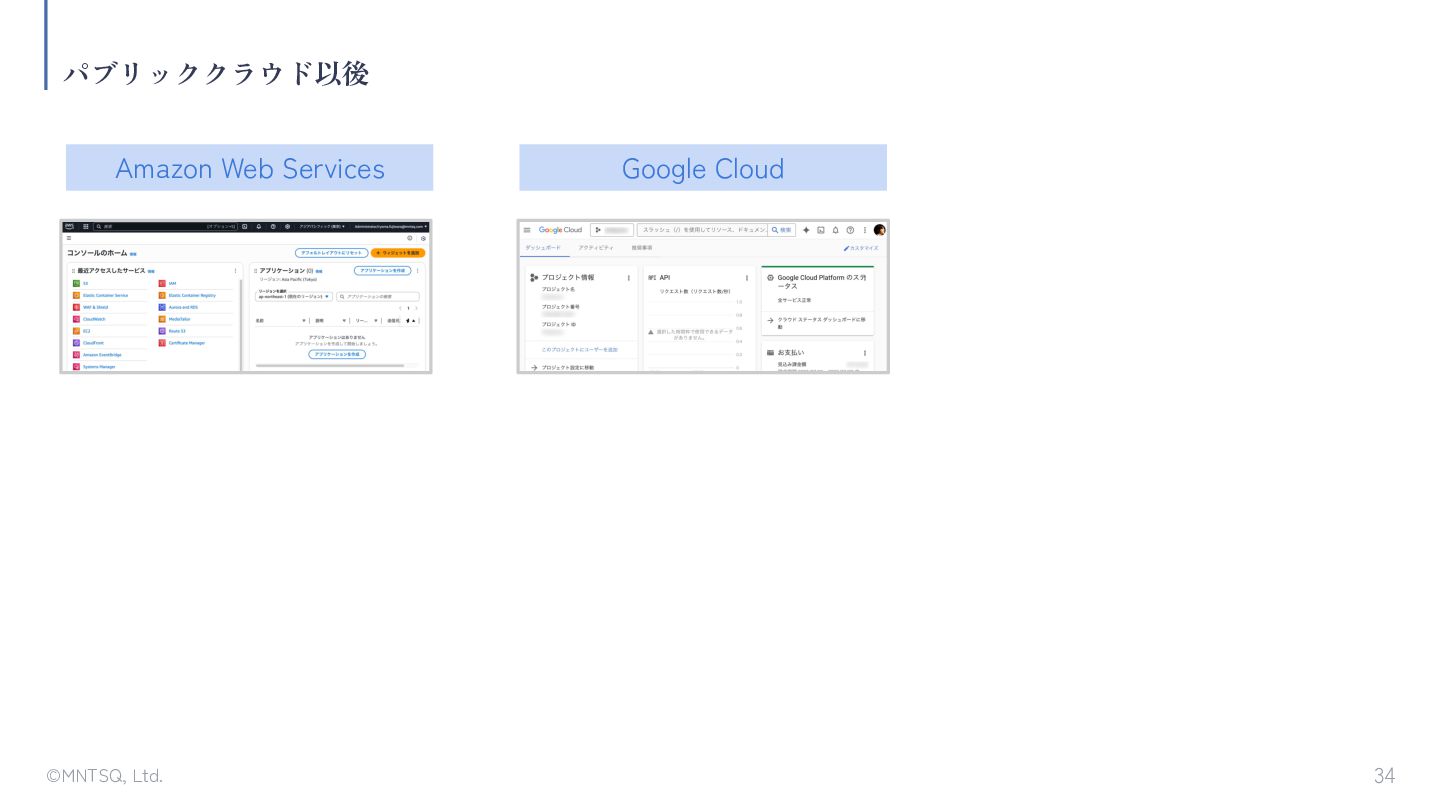Screen dimensions: 1440x810
Task: Click the Google Cloud Gemini sparkle icon
Action: click(806, 230)
